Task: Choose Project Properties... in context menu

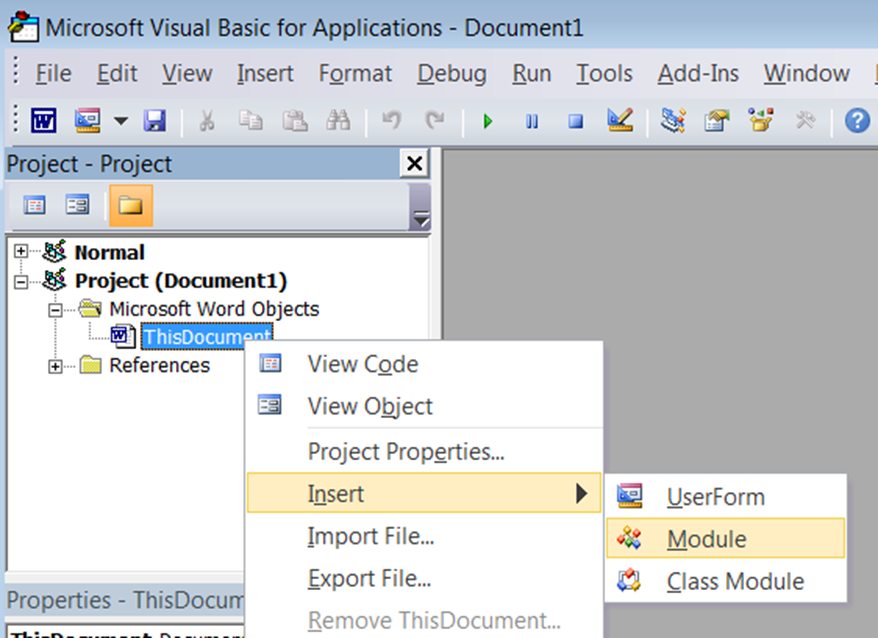Action: [x=424, y=451]
